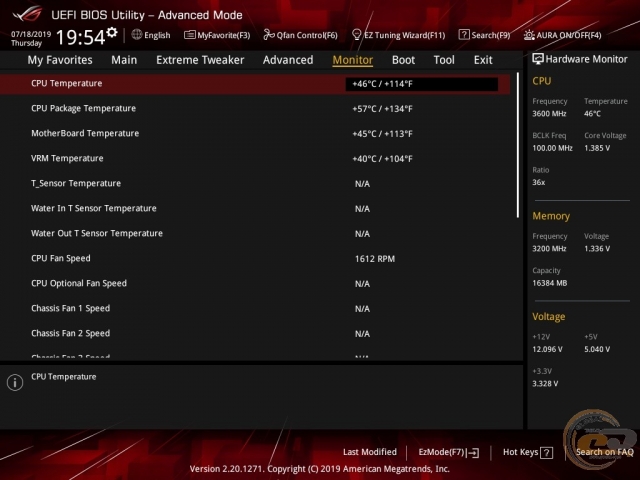Click +5V reading 5.040 V
Image resolution: width=640 pixels, height=480 pixels.
pos(597,349)
